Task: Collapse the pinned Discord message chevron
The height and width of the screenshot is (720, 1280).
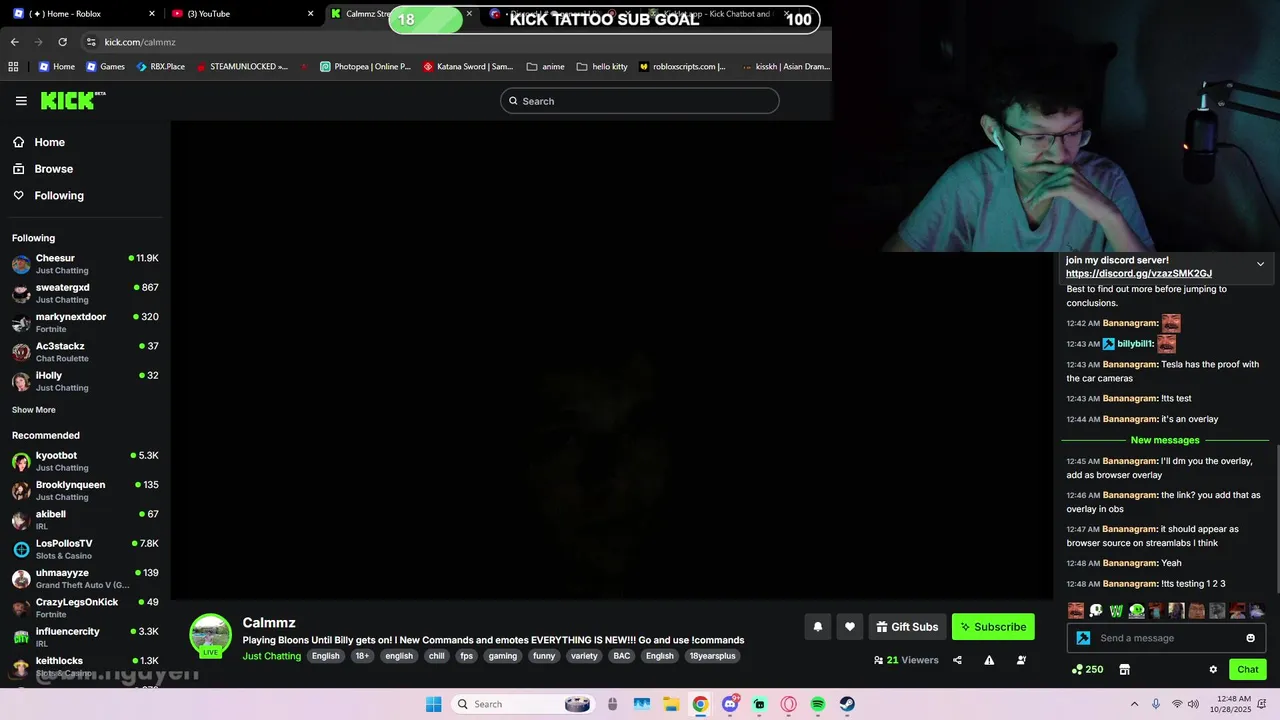Action: 1260,264
